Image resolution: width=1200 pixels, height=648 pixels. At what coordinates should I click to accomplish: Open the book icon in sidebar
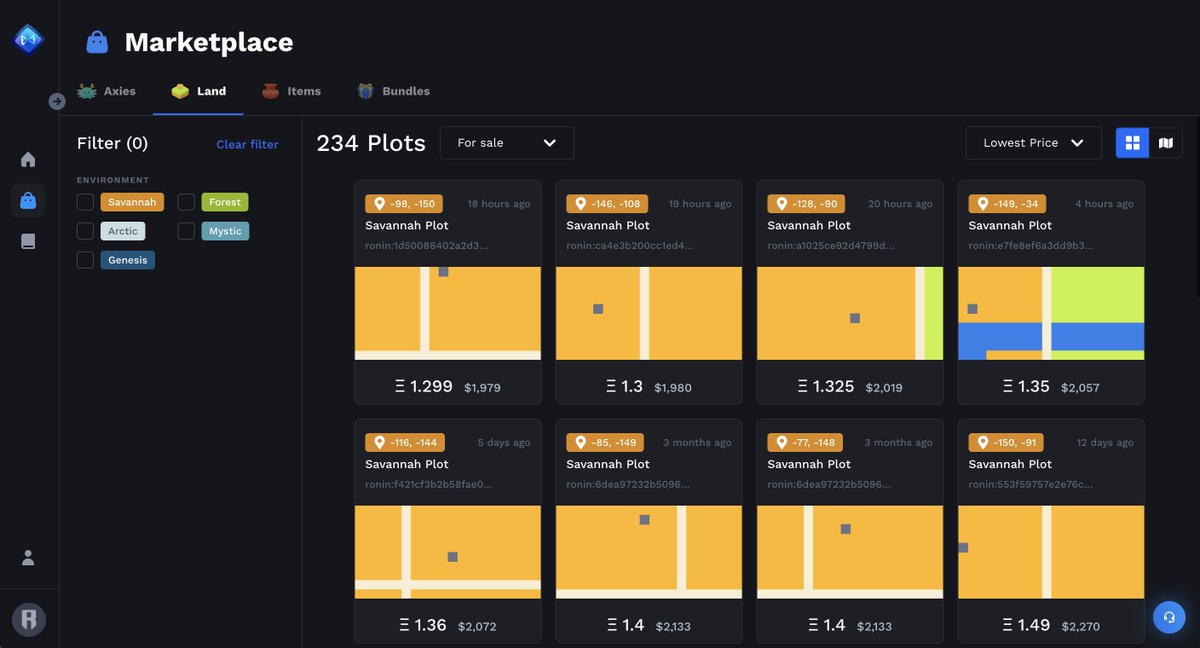[x=28, y=241]
